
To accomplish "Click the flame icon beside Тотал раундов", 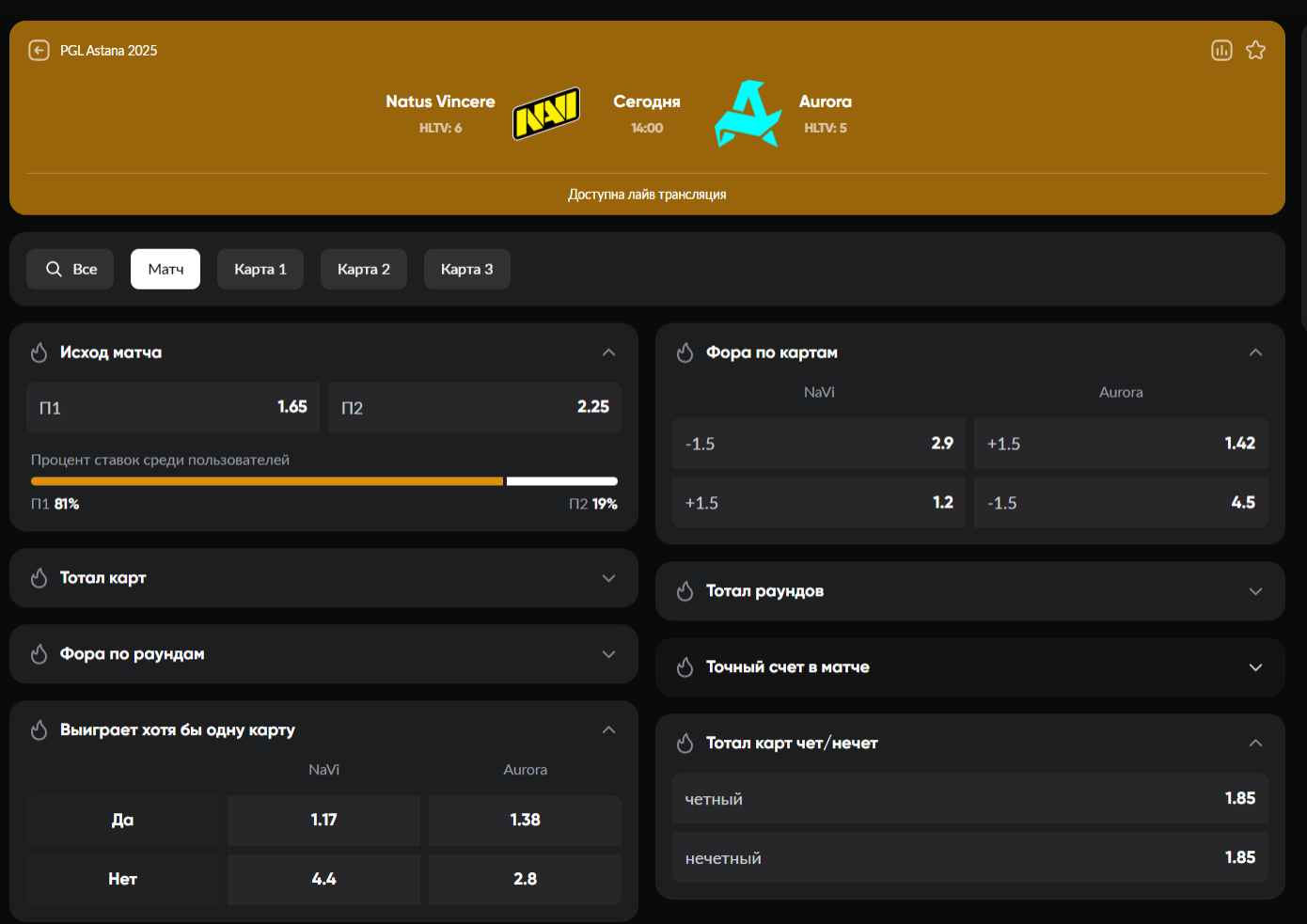I will pyautogui.click(x=685, y=591).
